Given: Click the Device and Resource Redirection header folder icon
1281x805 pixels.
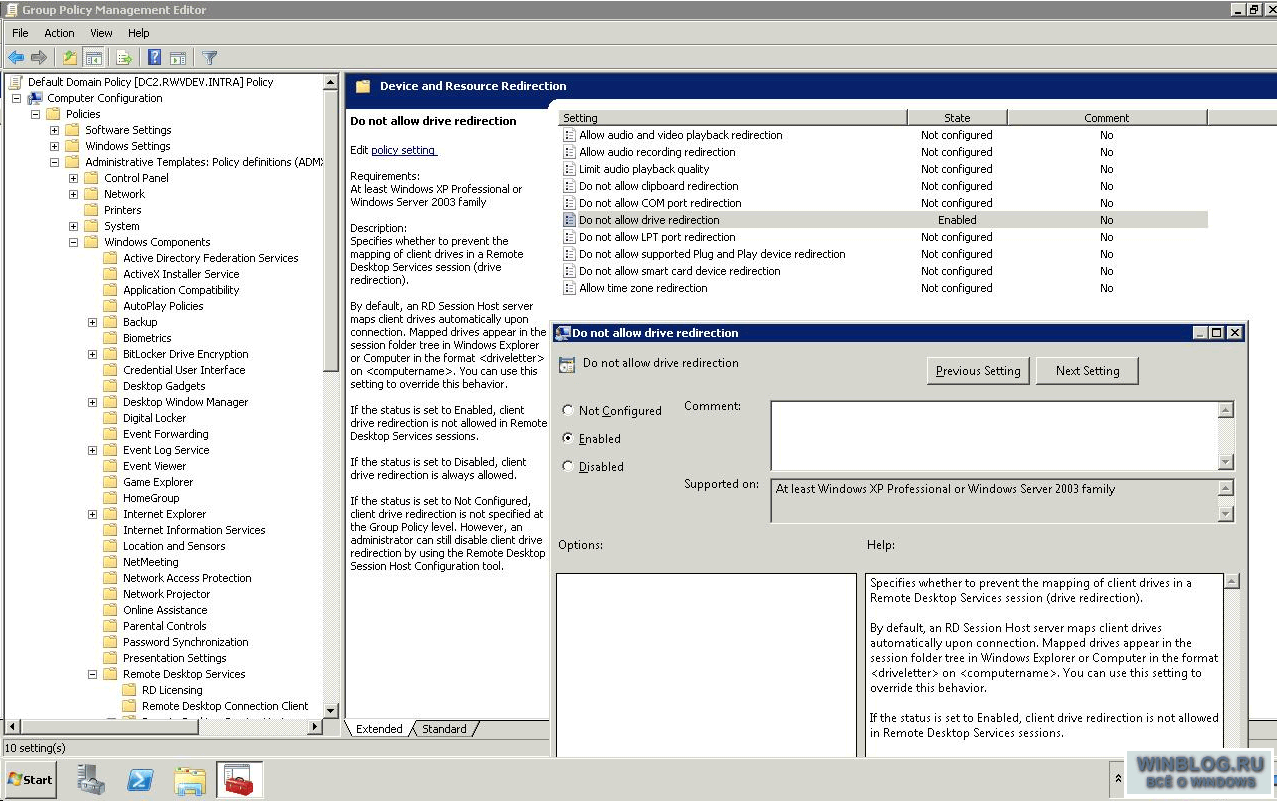Looking at the screenshot, I should (x=363, y=86).
